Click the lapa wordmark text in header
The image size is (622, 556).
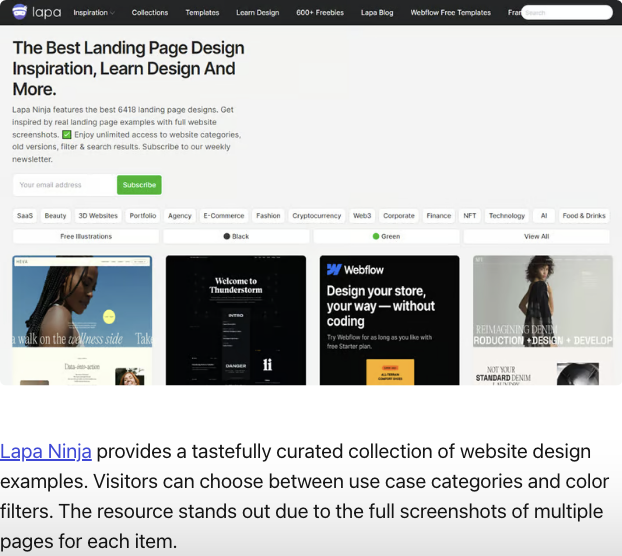[47, 12]
